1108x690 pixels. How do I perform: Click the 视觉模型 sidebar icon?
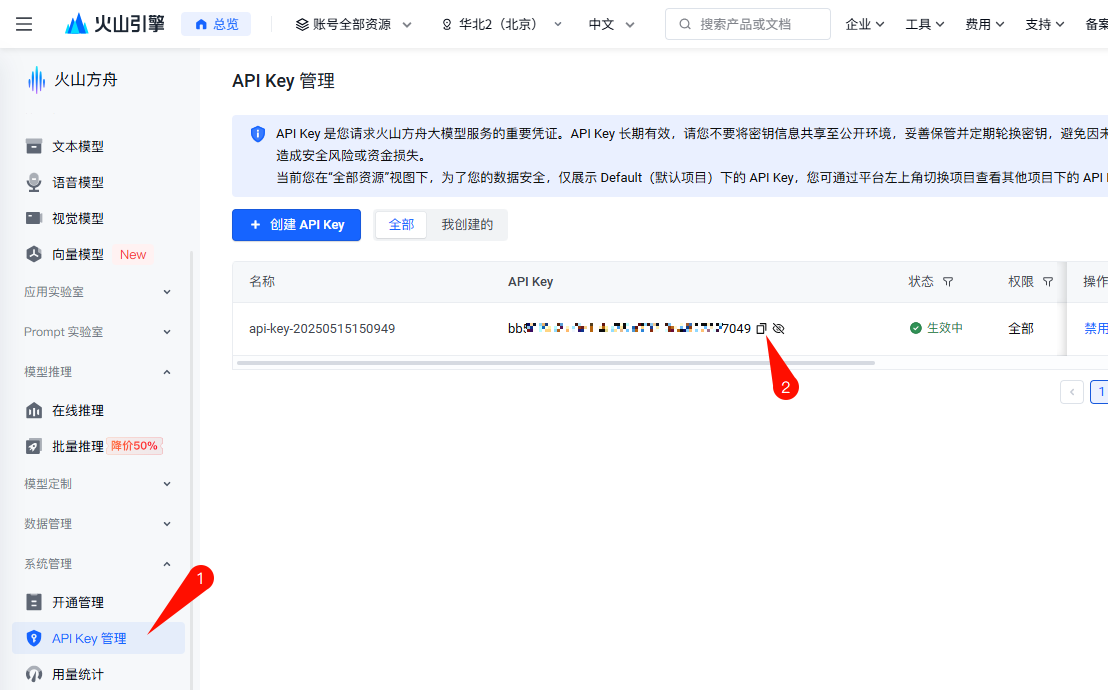34,218
